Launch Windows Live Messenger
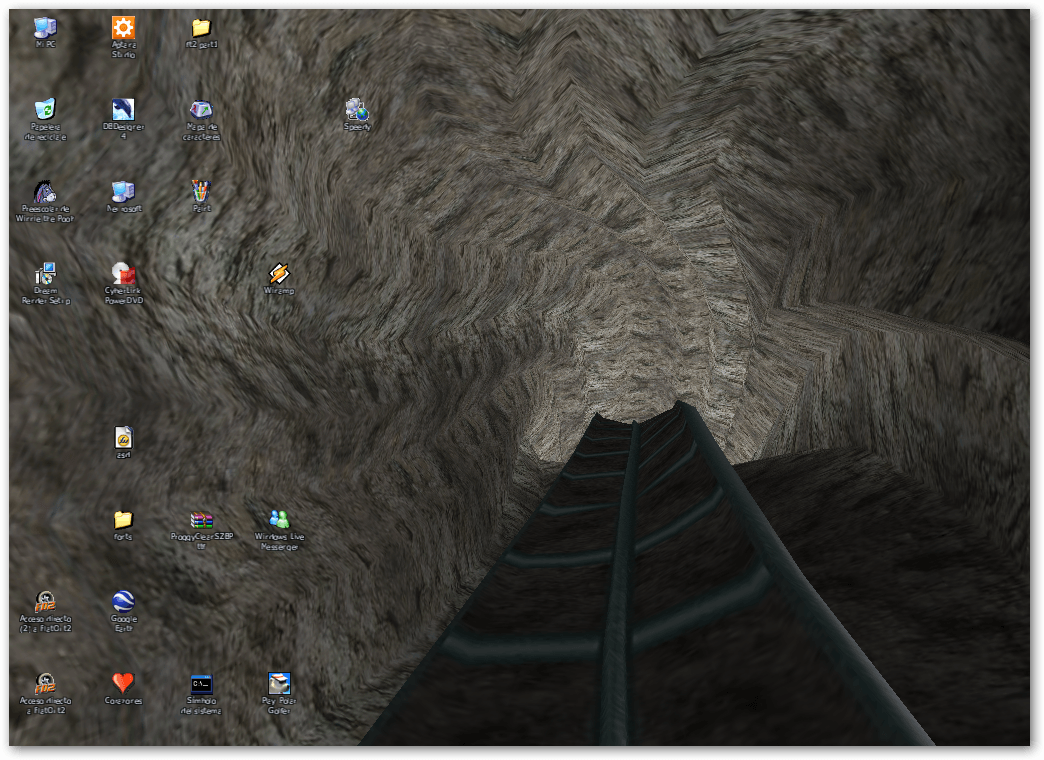The image size is (1044, 760). (279, 520)
